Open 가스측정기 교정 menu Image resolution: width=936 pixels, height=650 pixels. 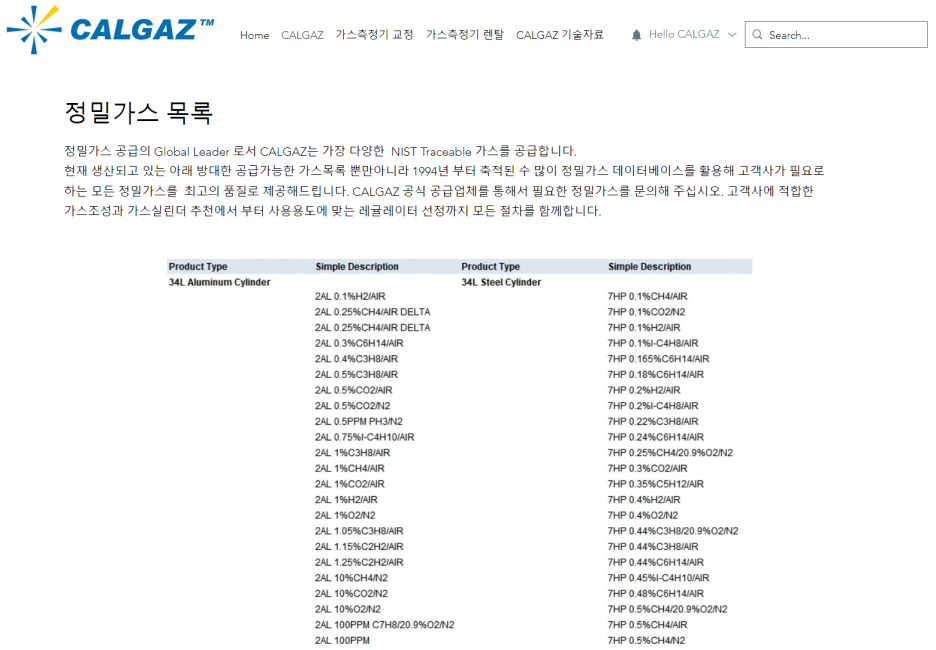click(x=374, y=35)
